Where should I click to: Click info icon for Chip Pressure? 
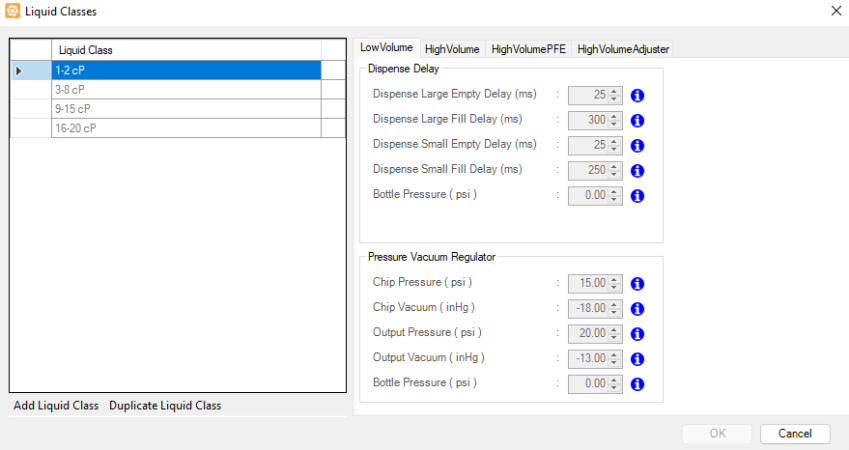[x=637, y=284]
